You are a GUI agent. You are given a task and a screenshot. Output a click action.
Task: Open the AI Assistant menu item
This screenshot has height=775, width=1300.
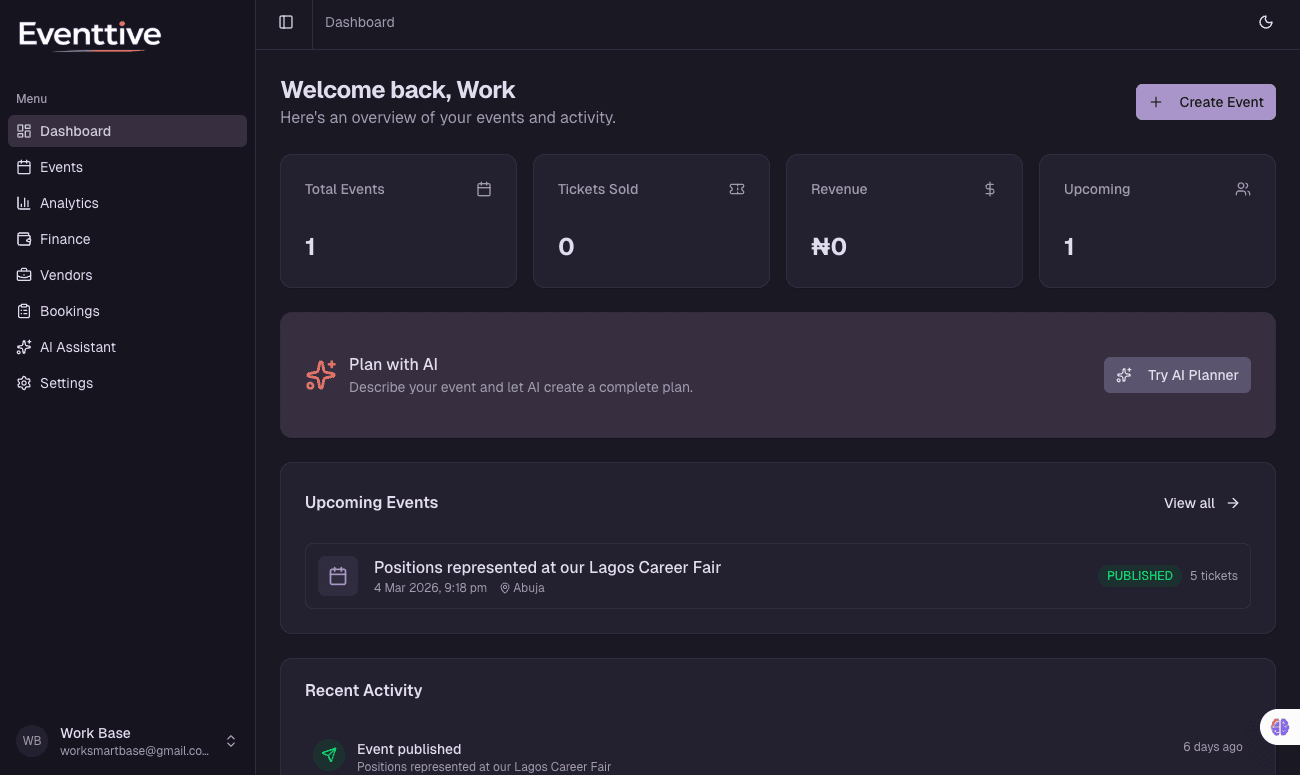[77, 347]
